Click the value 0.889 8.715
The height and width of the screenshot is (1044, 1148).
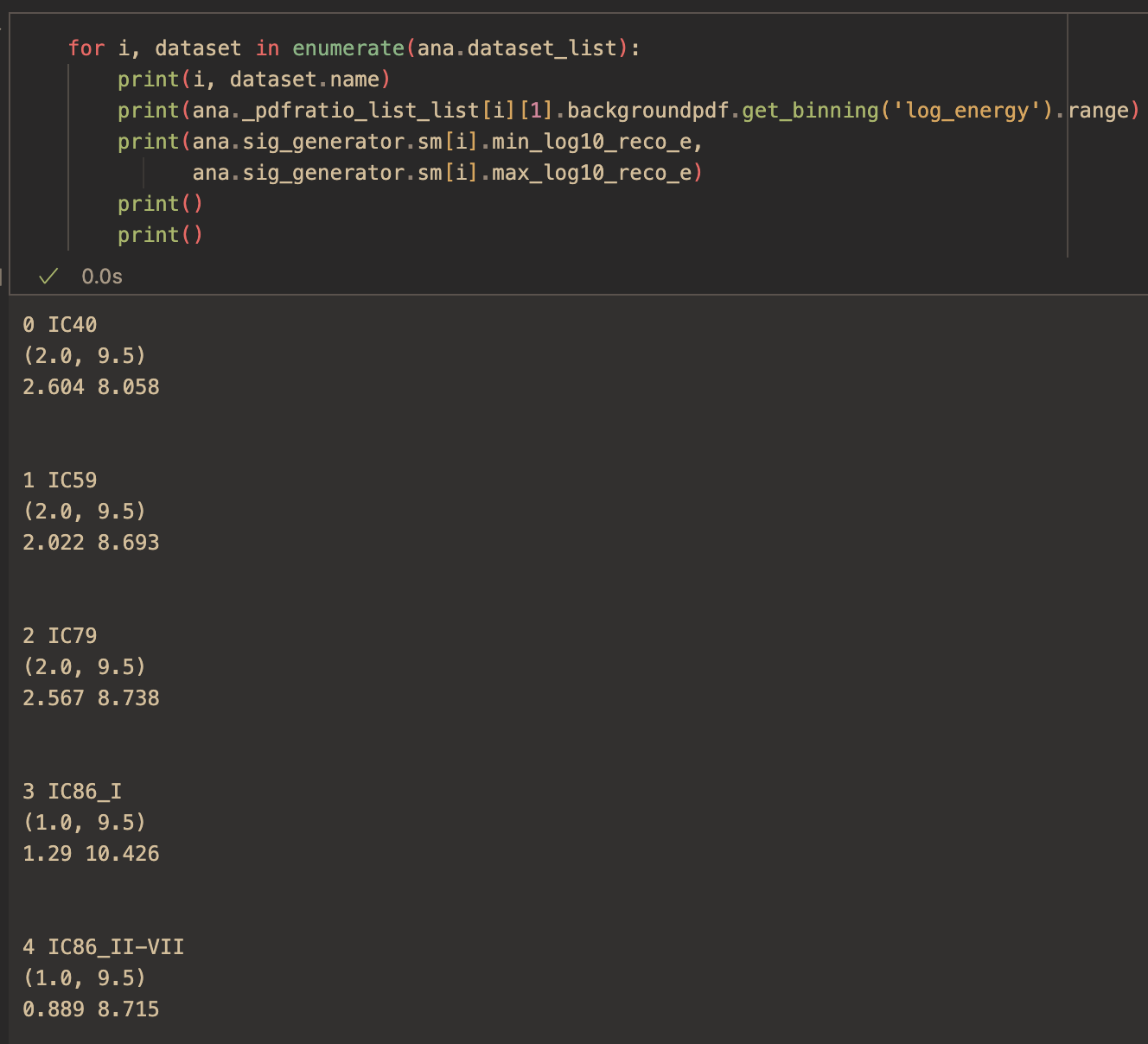pos(90,1009)
